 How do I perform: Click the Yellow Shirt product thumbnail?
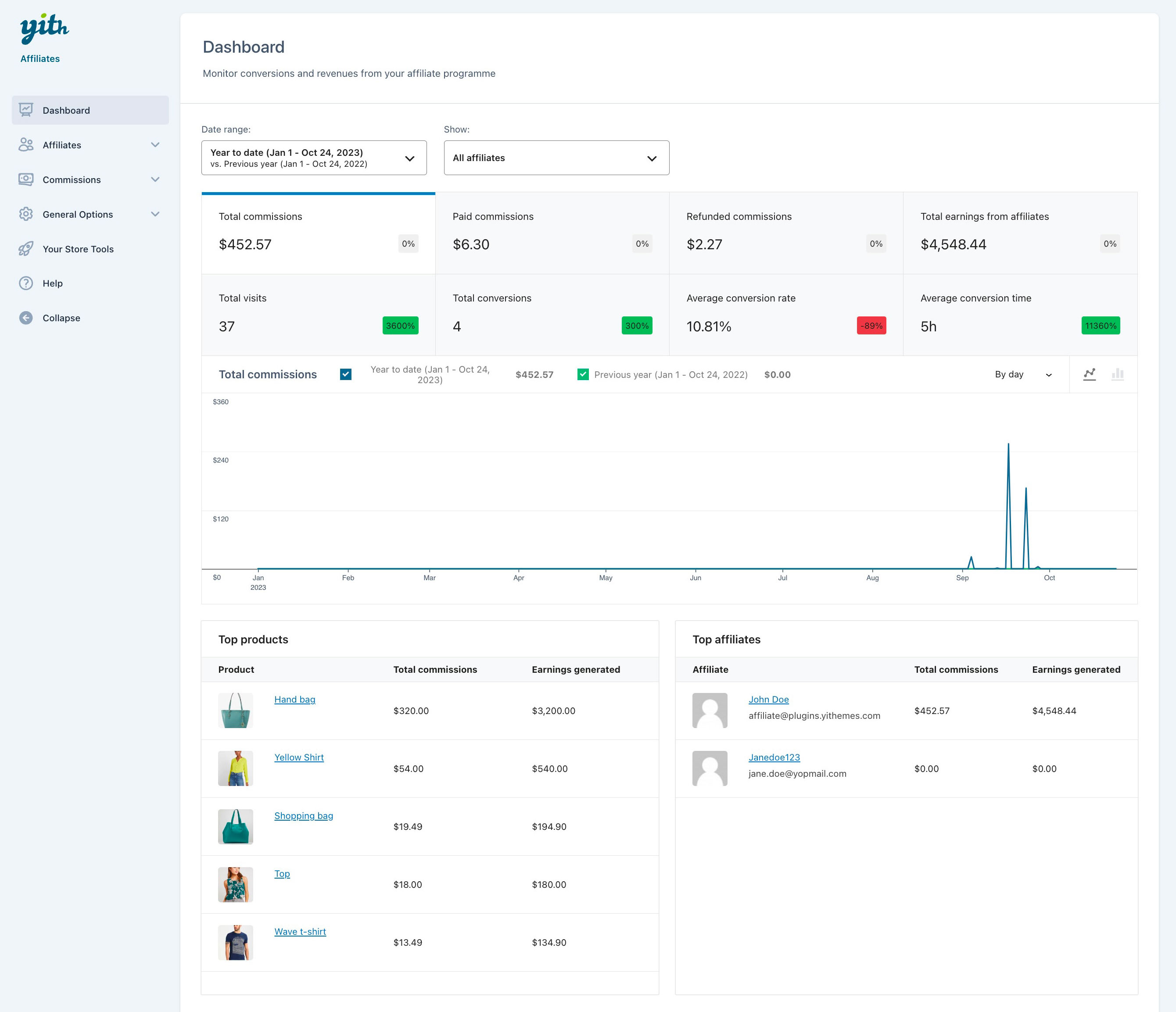236,768
